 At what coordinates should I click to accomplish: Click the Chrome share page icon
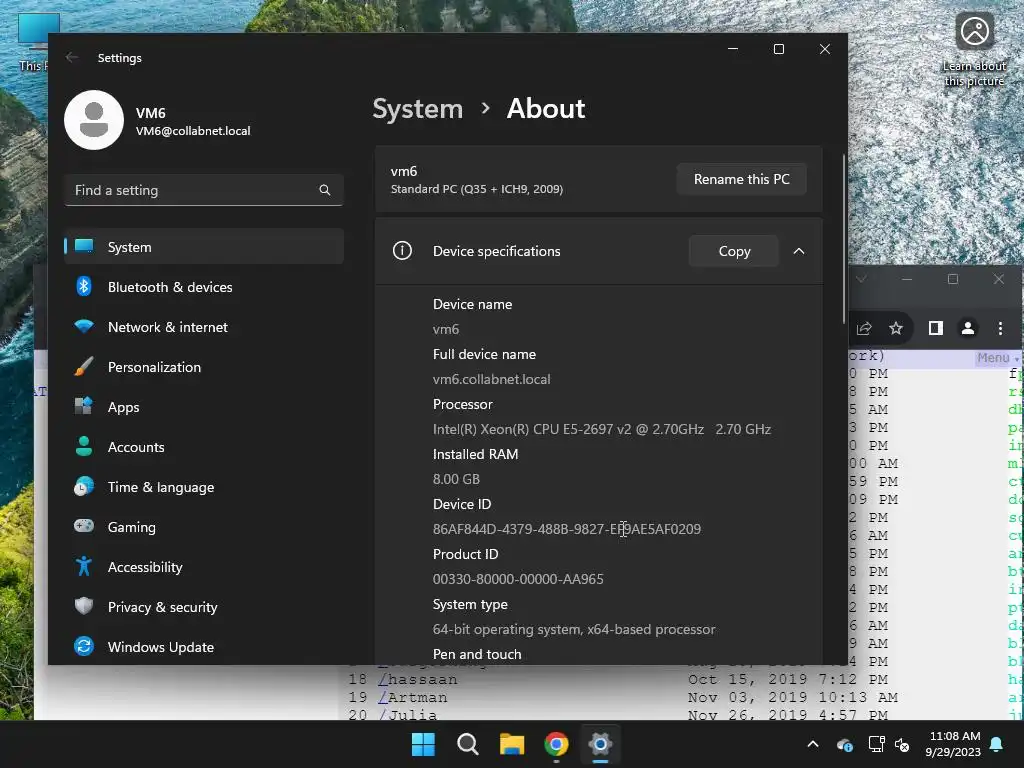864,328
